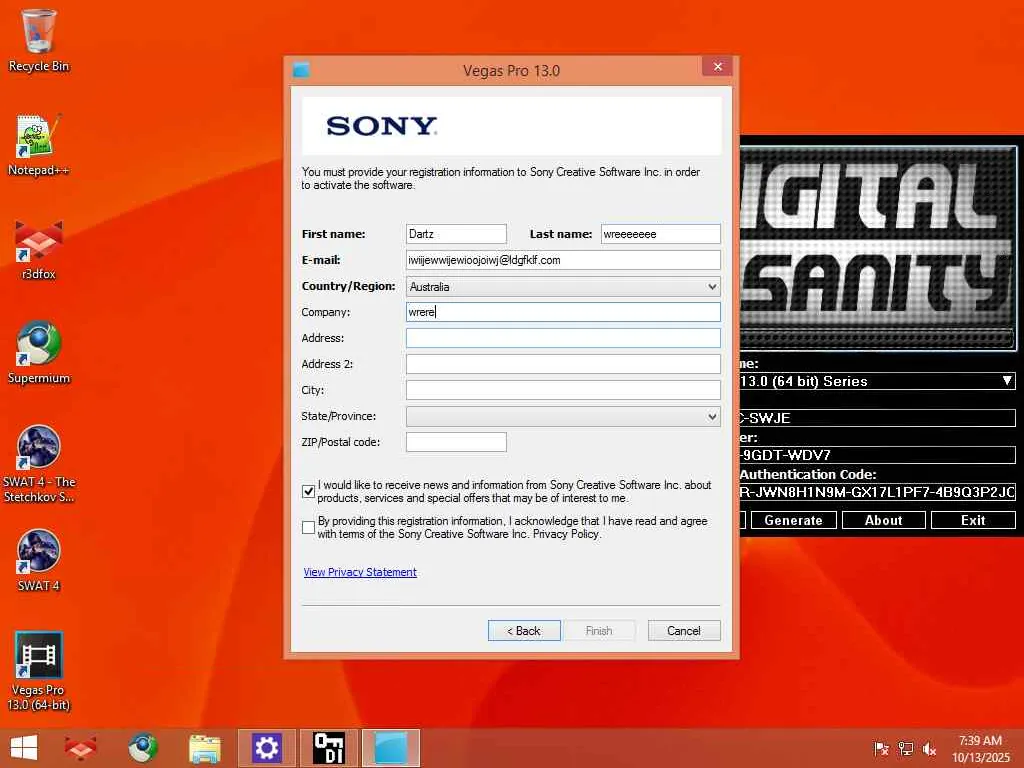Click the City field

coord(563,390)
